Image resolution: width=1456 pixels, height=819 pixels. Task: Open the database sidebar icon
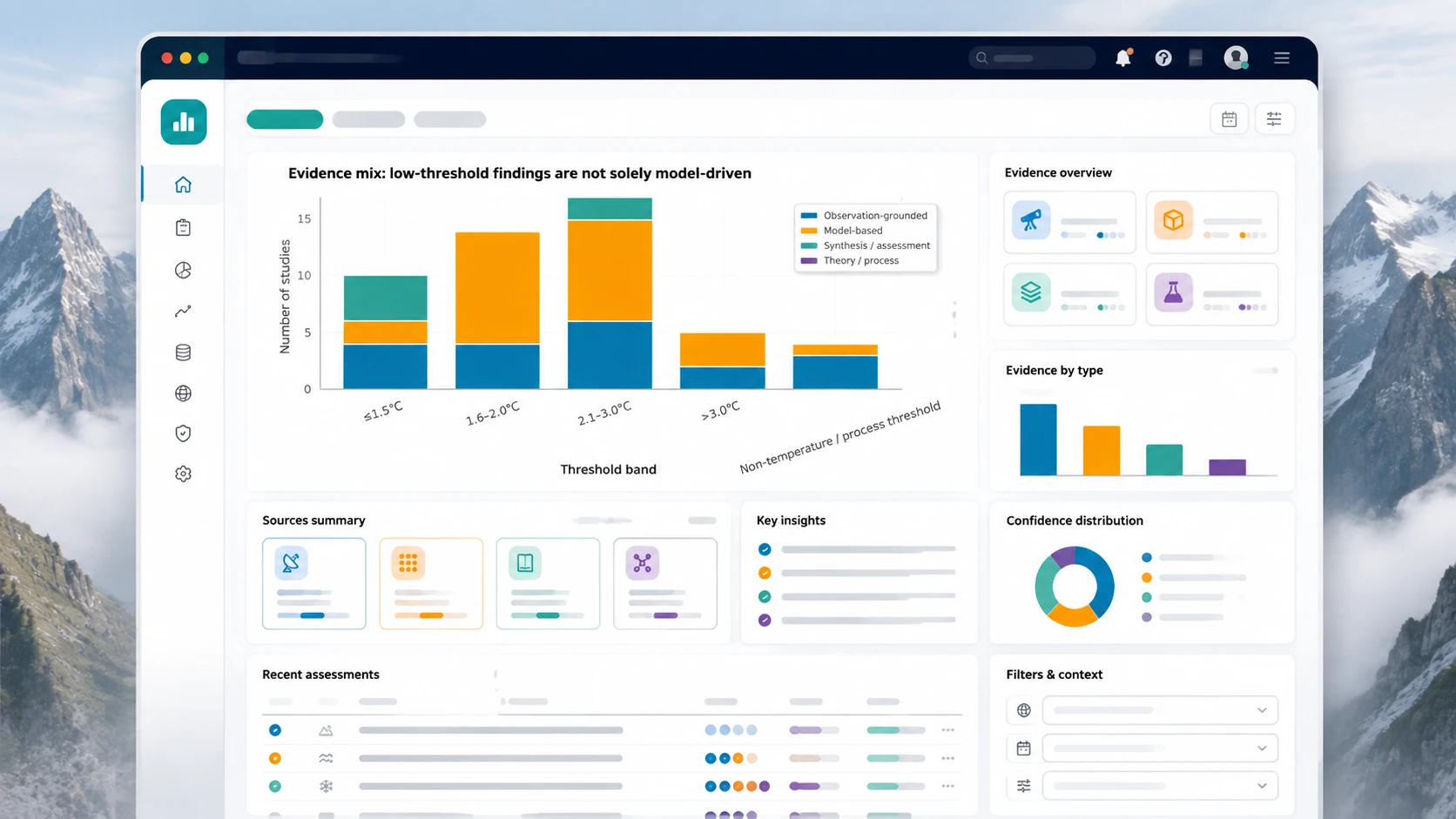[183, 352]
